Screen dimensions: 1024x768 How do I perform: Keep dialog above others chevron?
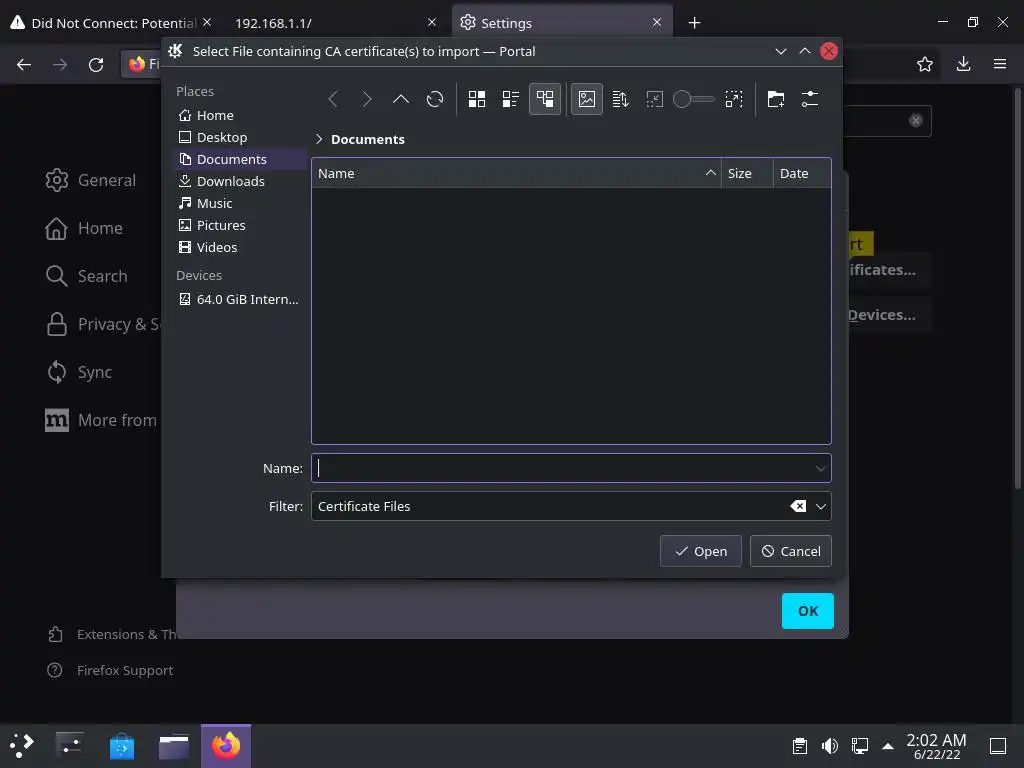pyautogui.click(x=805, y=52)
